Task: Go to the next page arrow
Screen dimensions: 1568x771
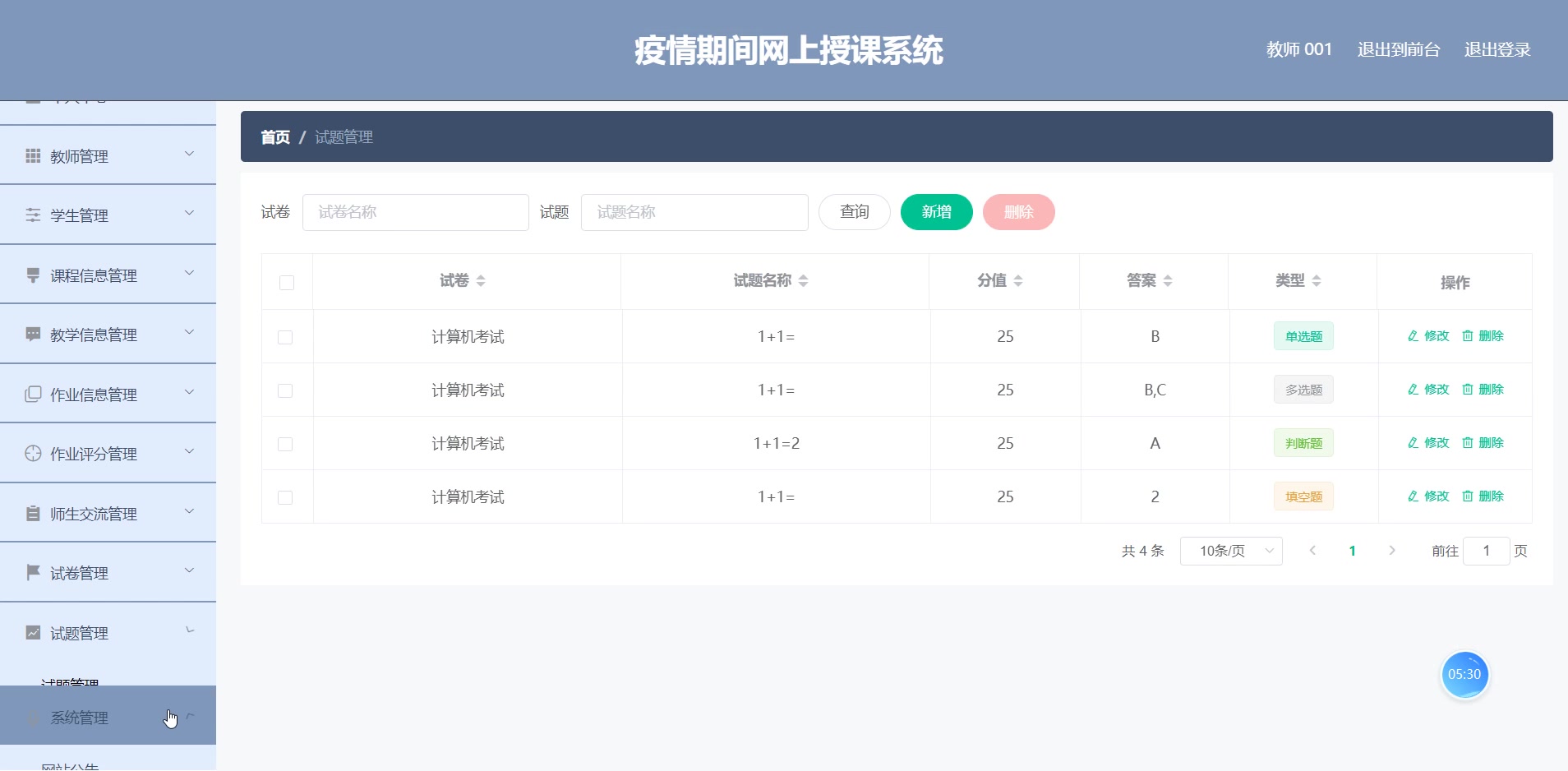Action: (x=1392, y=551)
